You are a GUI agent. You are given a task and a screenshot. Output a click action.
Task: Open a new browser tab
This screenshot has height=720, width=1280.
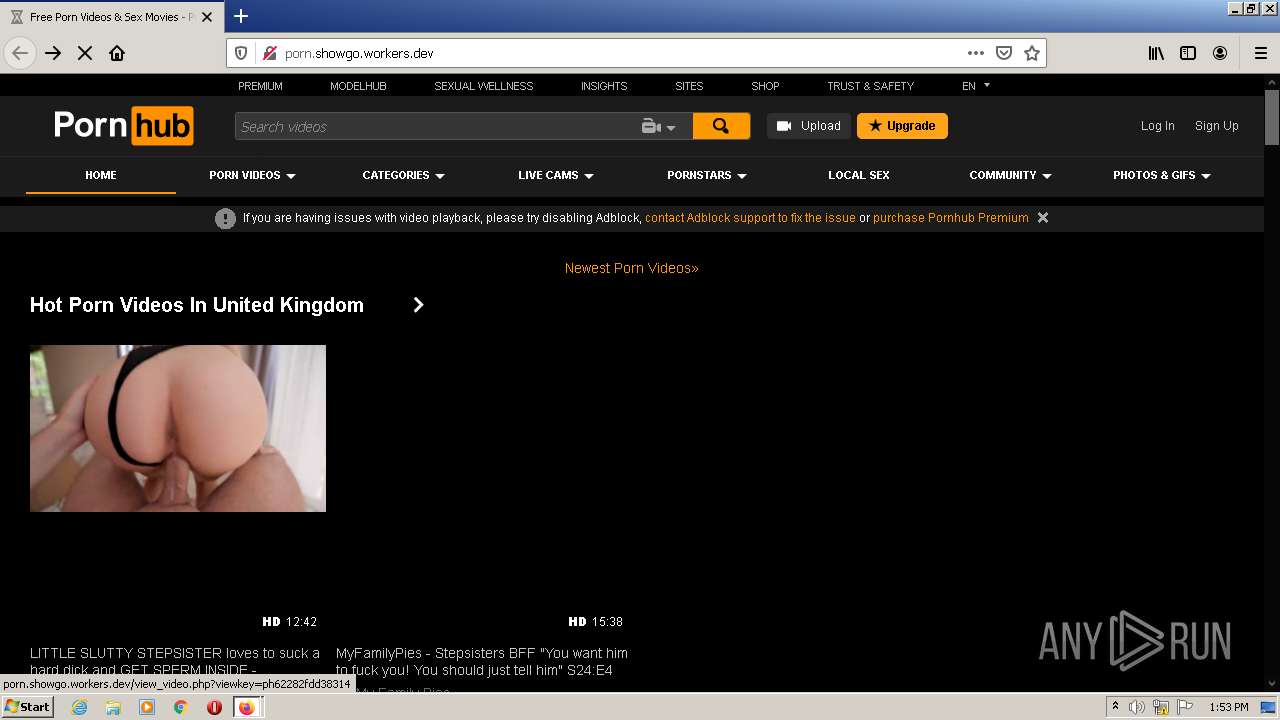(x=241, y=16)
